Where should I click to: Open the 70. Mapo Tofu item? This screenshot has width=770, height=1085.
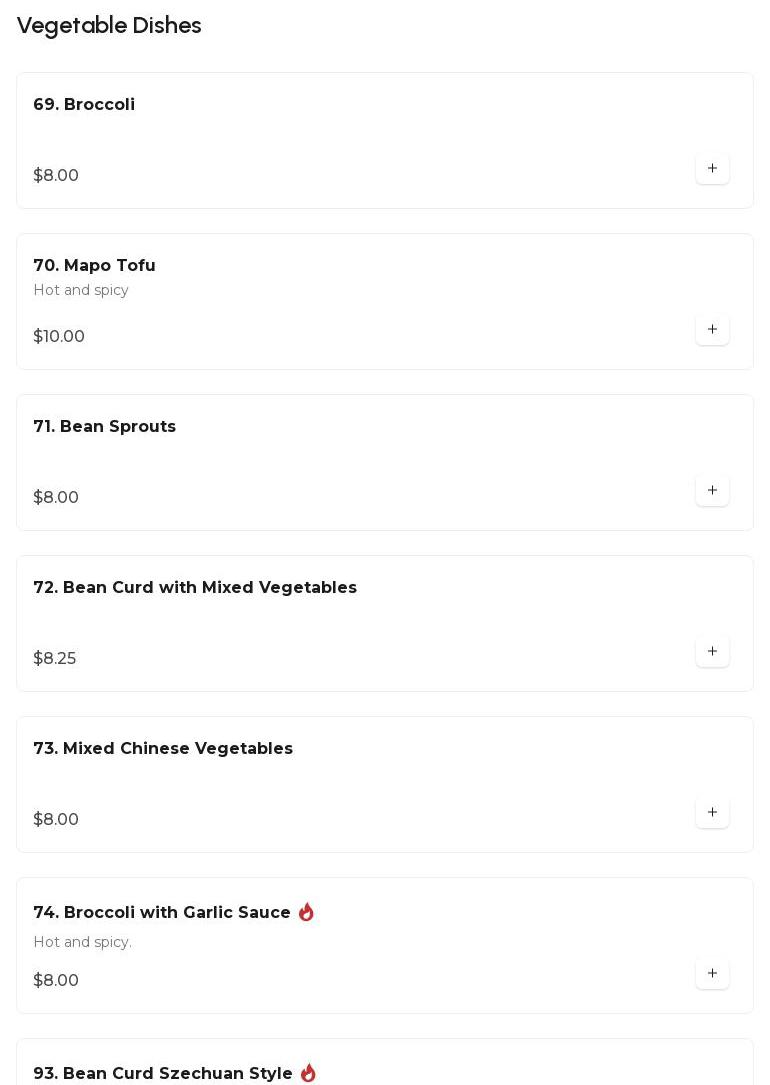[x=94, y=266]
